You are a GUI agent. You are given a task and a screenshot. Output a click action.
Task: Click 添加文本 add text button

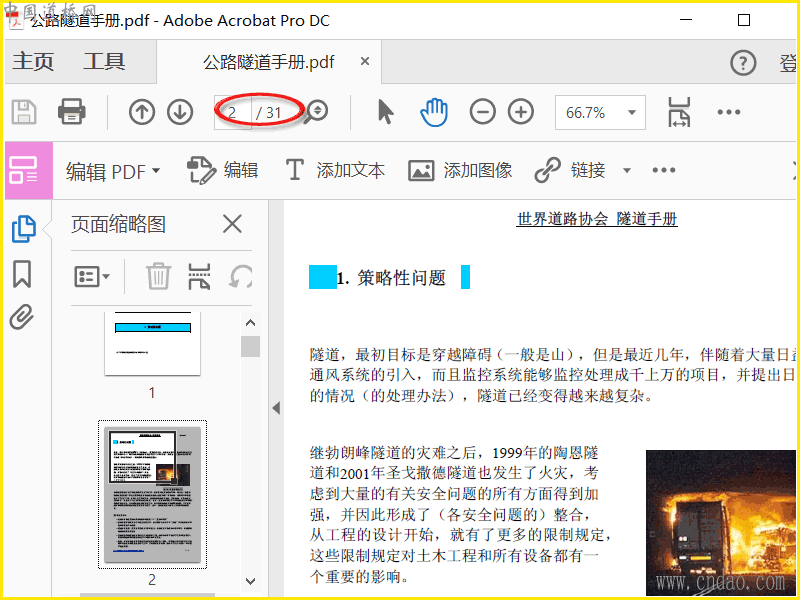(335, 170)
